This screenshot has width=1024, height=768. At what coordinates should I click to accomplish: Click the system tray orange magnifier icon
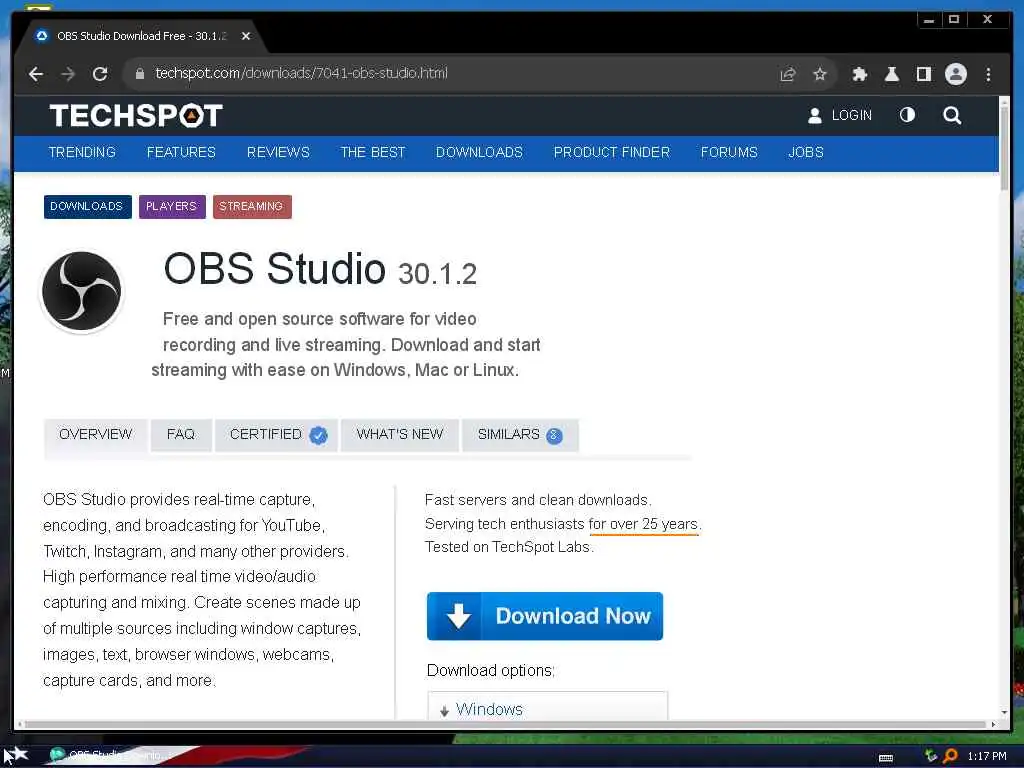pyautogui.click(x=950, y=756)
